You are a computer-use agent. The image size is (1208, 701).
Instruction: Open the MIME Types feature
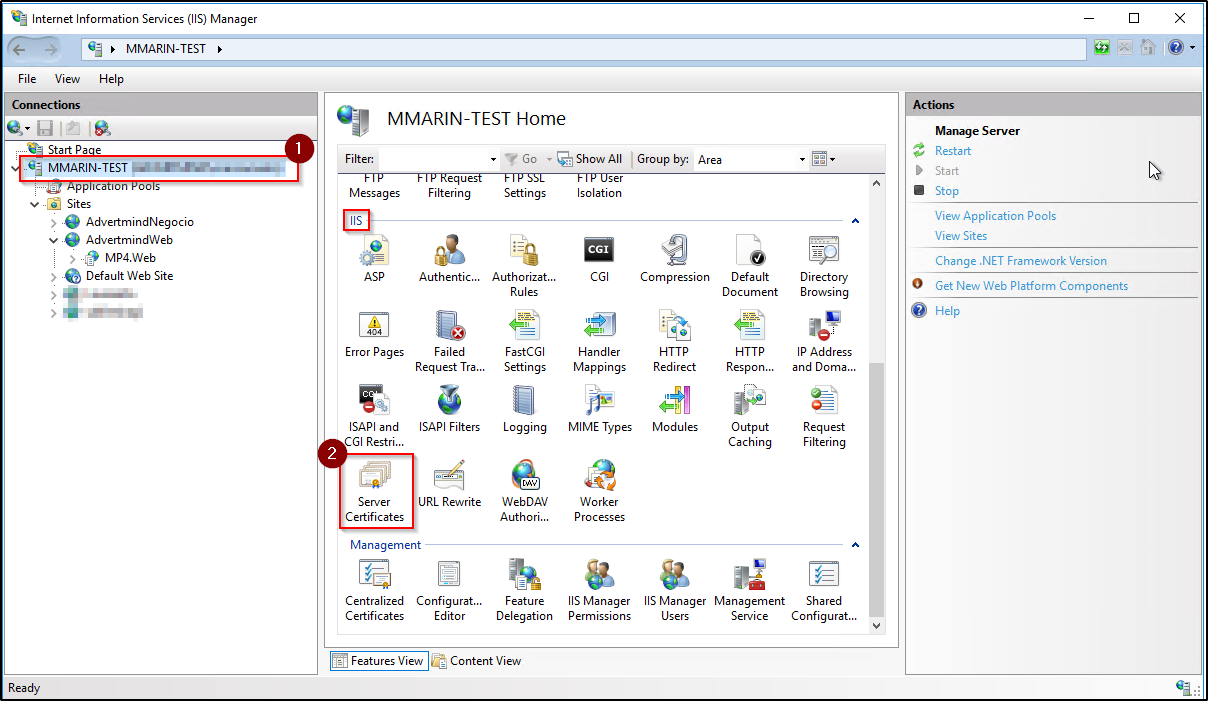(599, 409)
